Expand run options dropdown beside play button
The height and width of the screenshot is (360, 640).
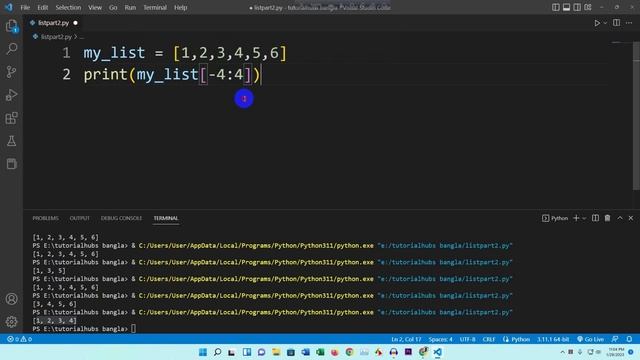click(605, 23)
